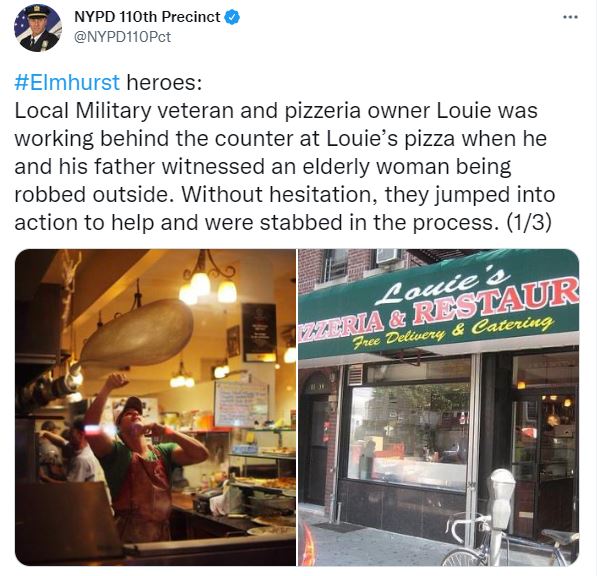Open the @NYPD110Pct handle link

click(122, 37)
